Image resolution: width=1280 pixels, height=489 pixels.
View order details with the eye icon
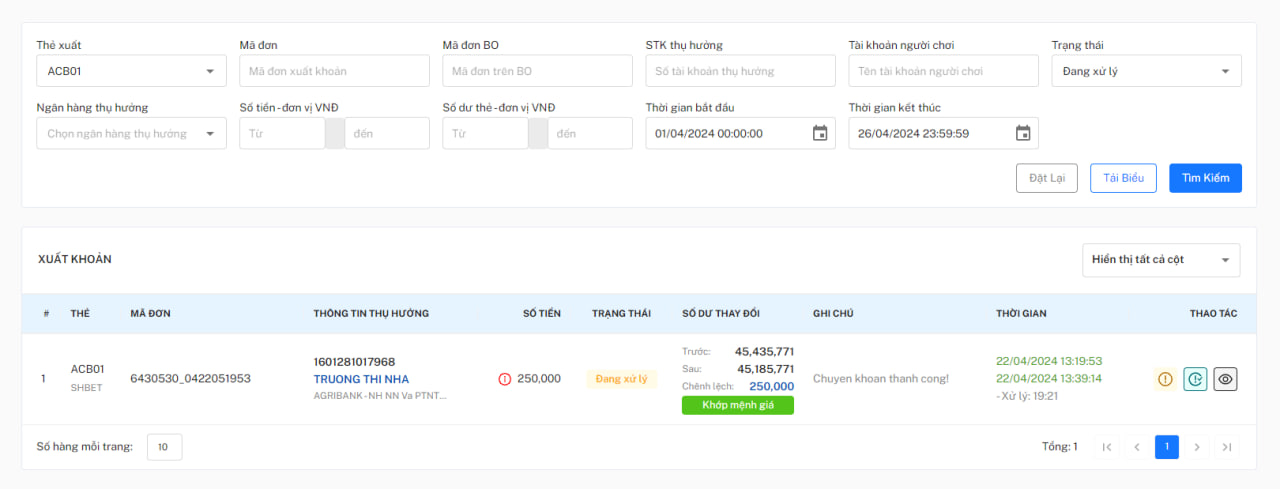pos(1226,379)
